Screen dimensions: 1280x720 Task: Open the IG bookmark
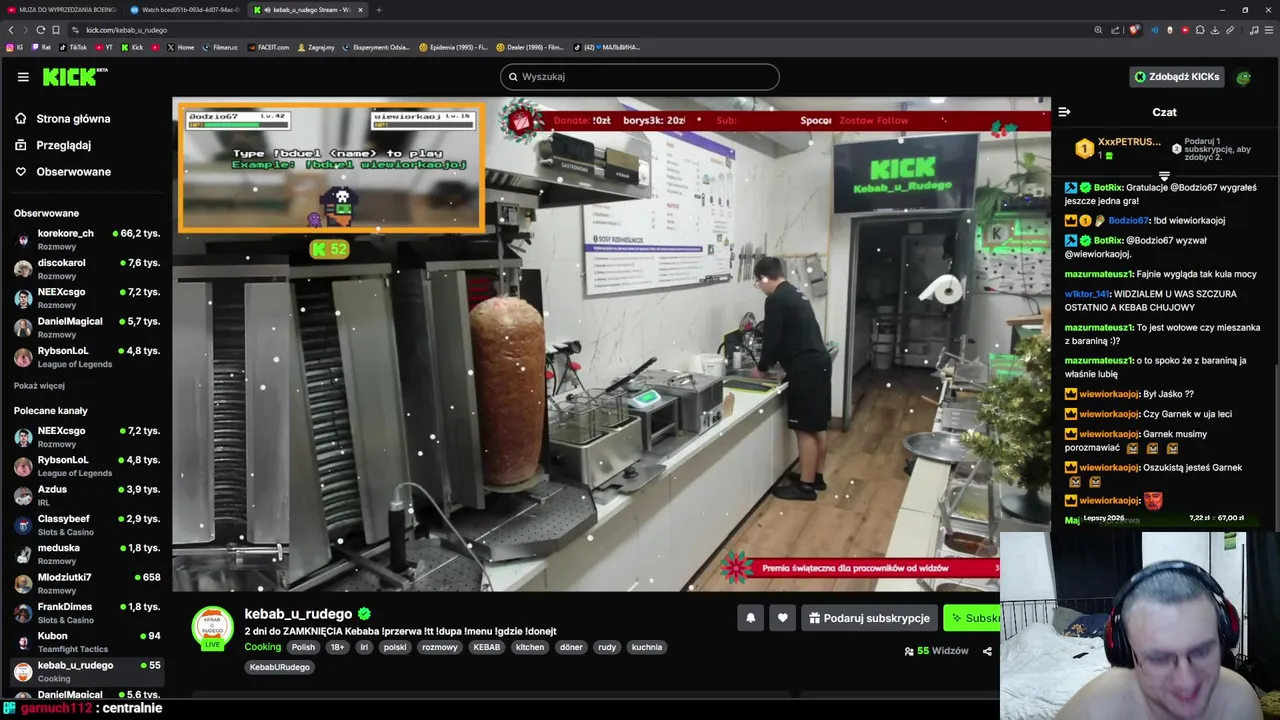coord(15,47)
